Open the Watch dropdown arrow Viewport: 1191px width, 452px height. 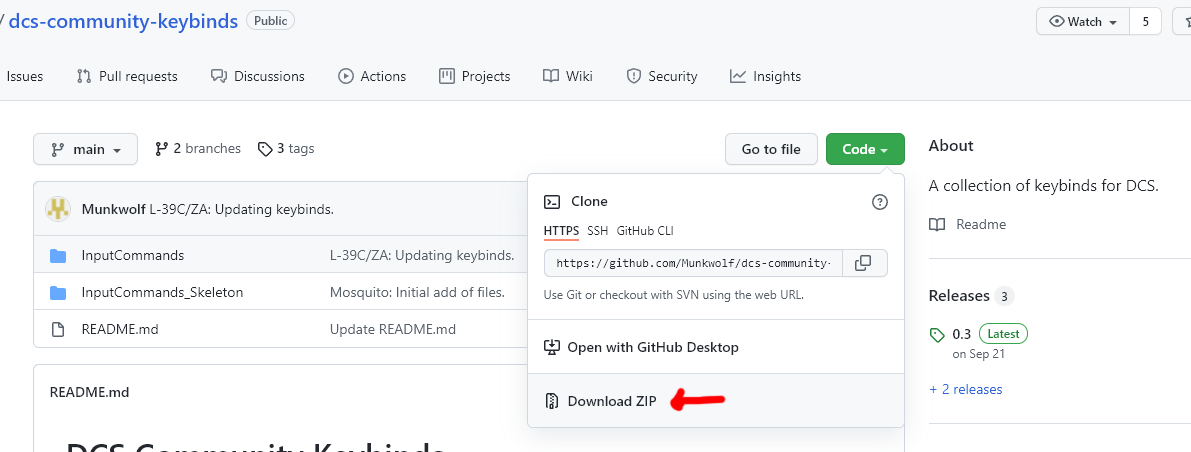[1114, 23]
